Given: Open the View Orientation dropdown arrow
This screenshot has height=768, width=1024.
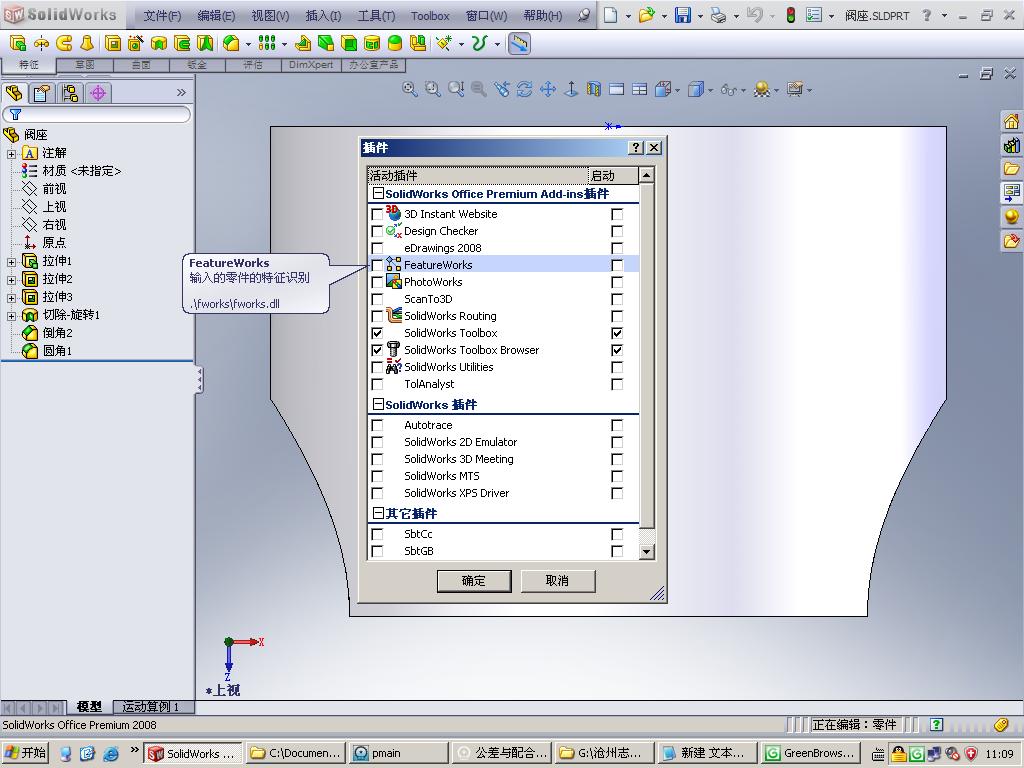Looking at the screenshot, I should click(x=677, y=90).
